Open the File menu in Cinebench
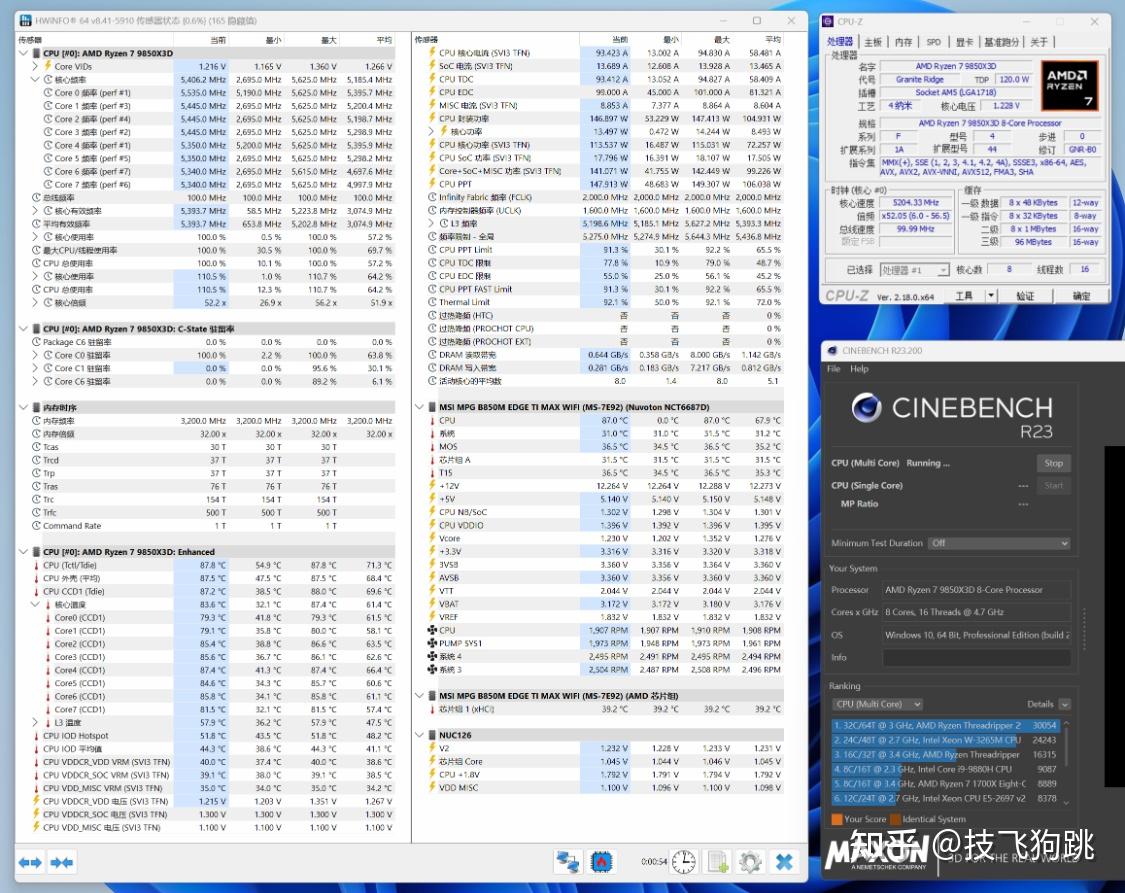The image size is (1125, 893). click(834, 369)
